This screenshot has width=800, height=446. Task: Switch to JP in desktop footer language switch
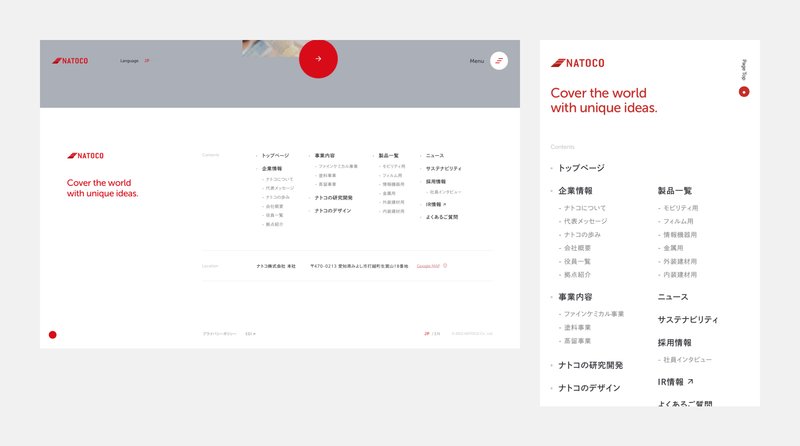pos(427,334)
